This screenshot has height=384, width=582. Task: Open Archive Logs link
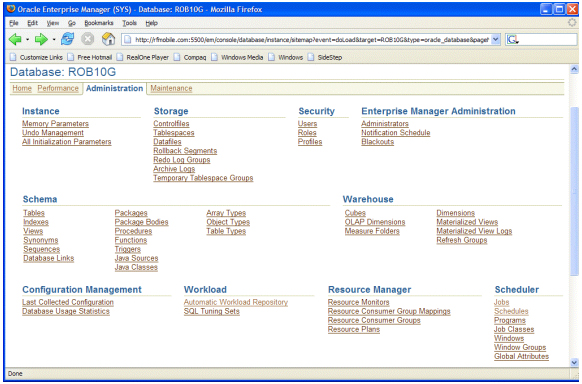coord(174,169)
